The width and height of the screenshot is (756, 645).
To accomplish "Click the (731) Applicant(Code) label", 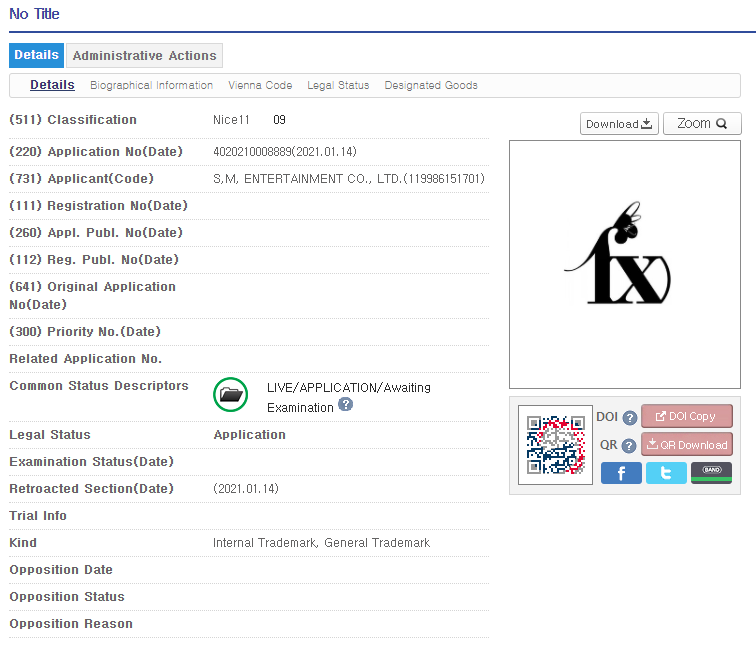I will click(x=81, y=179).
